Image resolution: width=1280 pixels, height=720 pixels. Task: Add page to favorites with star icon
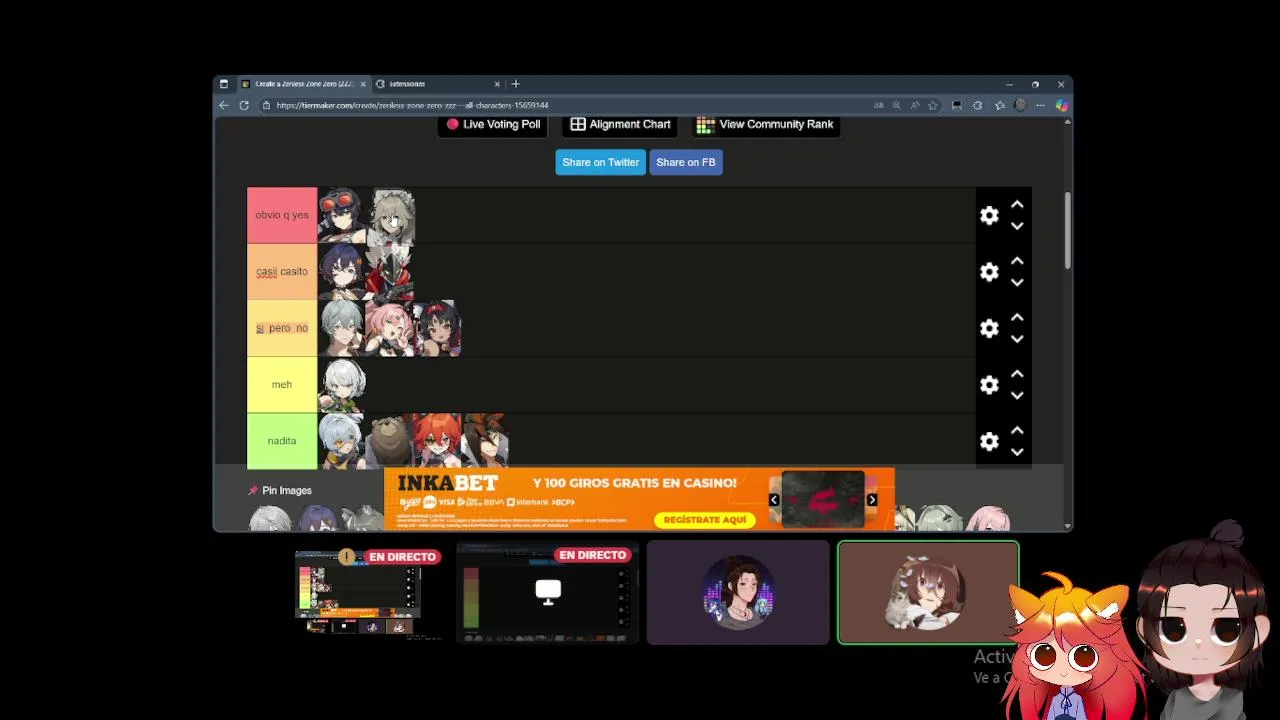click(933, 105)
